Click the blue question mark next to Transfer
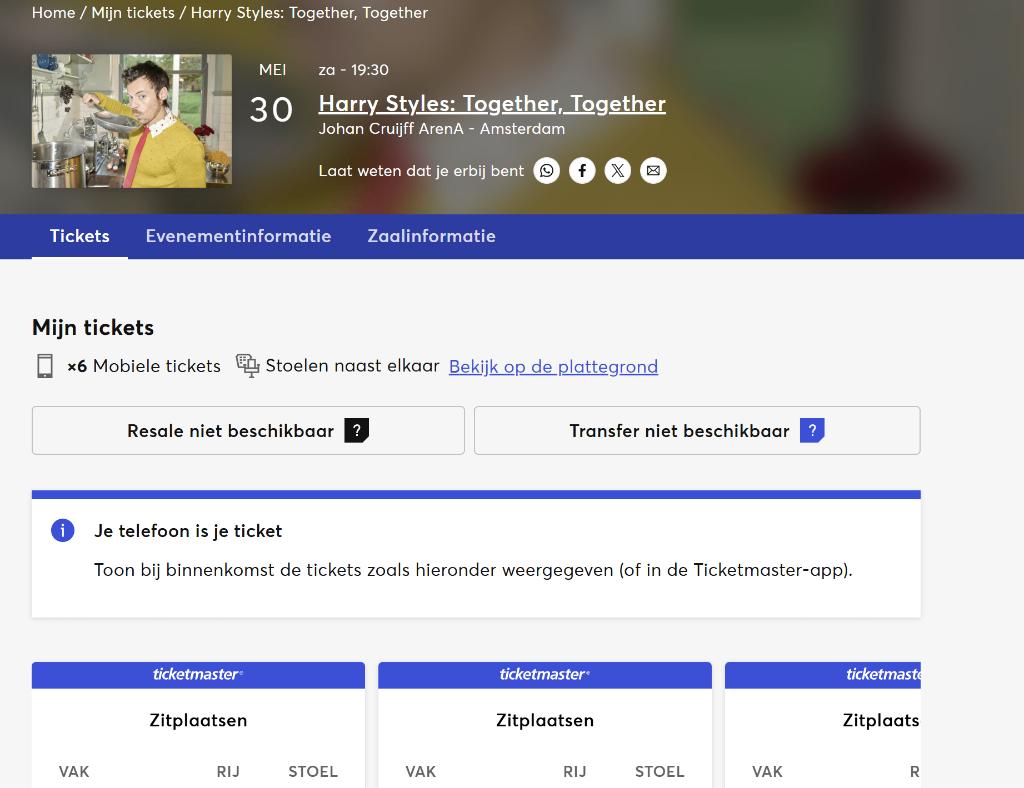Viewport: 1024px width, 788px height. (x=812, y=430)
